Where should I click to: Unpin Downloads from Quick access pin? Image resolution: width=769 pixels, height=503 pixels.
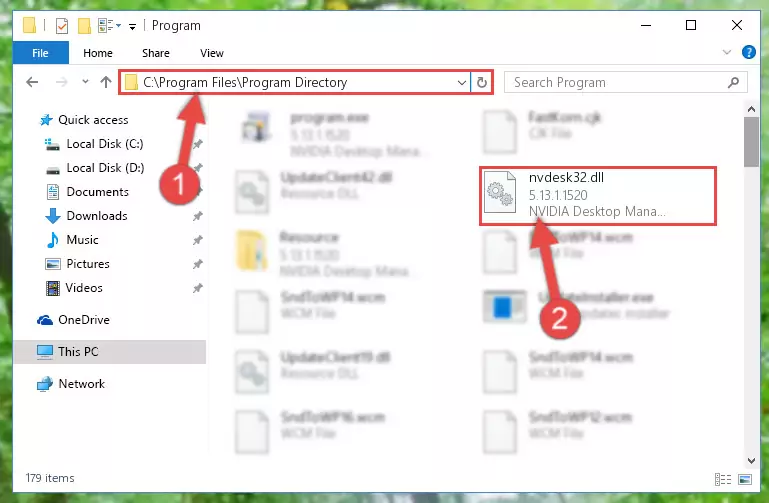(197, 216)
